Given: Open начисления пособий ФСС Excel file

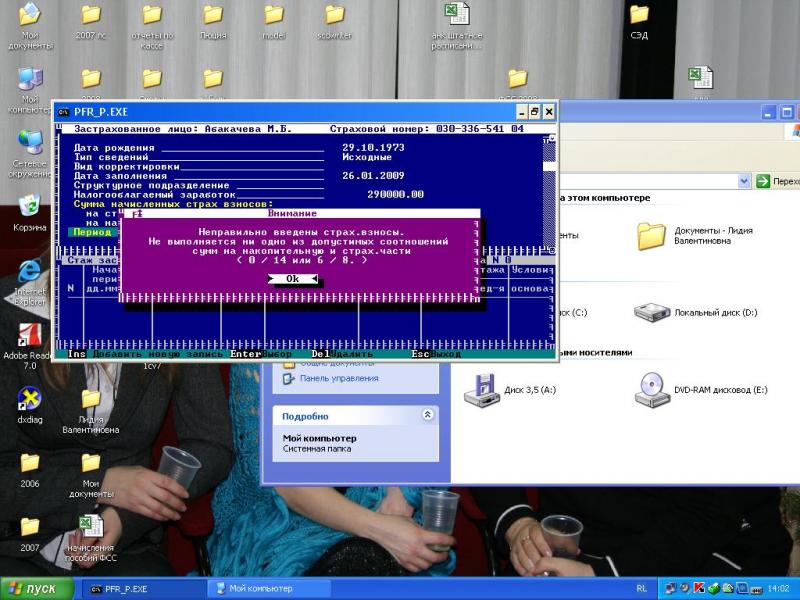Looking at the screenshot, I should click(x=91, y=526).
